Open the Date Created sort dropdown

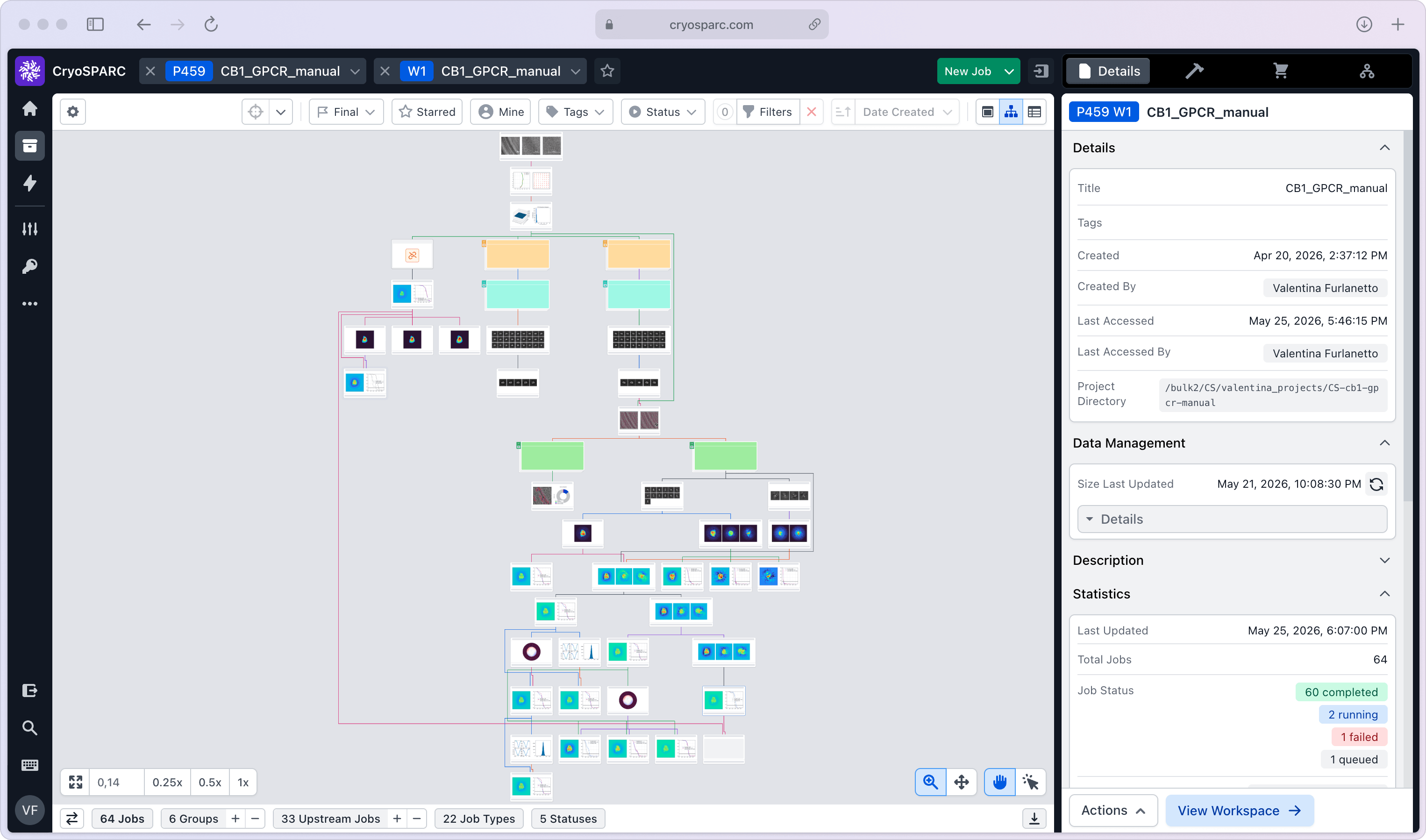907,112
